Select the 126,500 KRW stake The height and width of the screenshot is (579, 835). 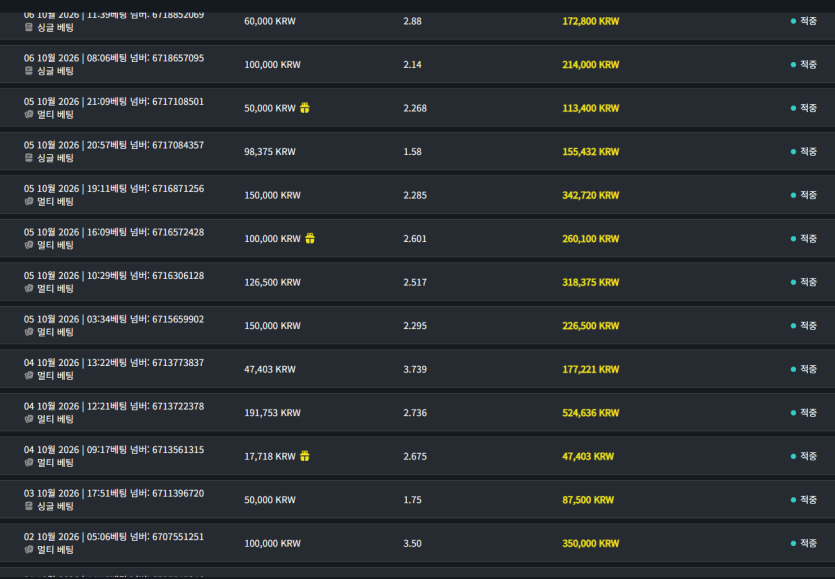pyautogui.click(x=272, y=282)
